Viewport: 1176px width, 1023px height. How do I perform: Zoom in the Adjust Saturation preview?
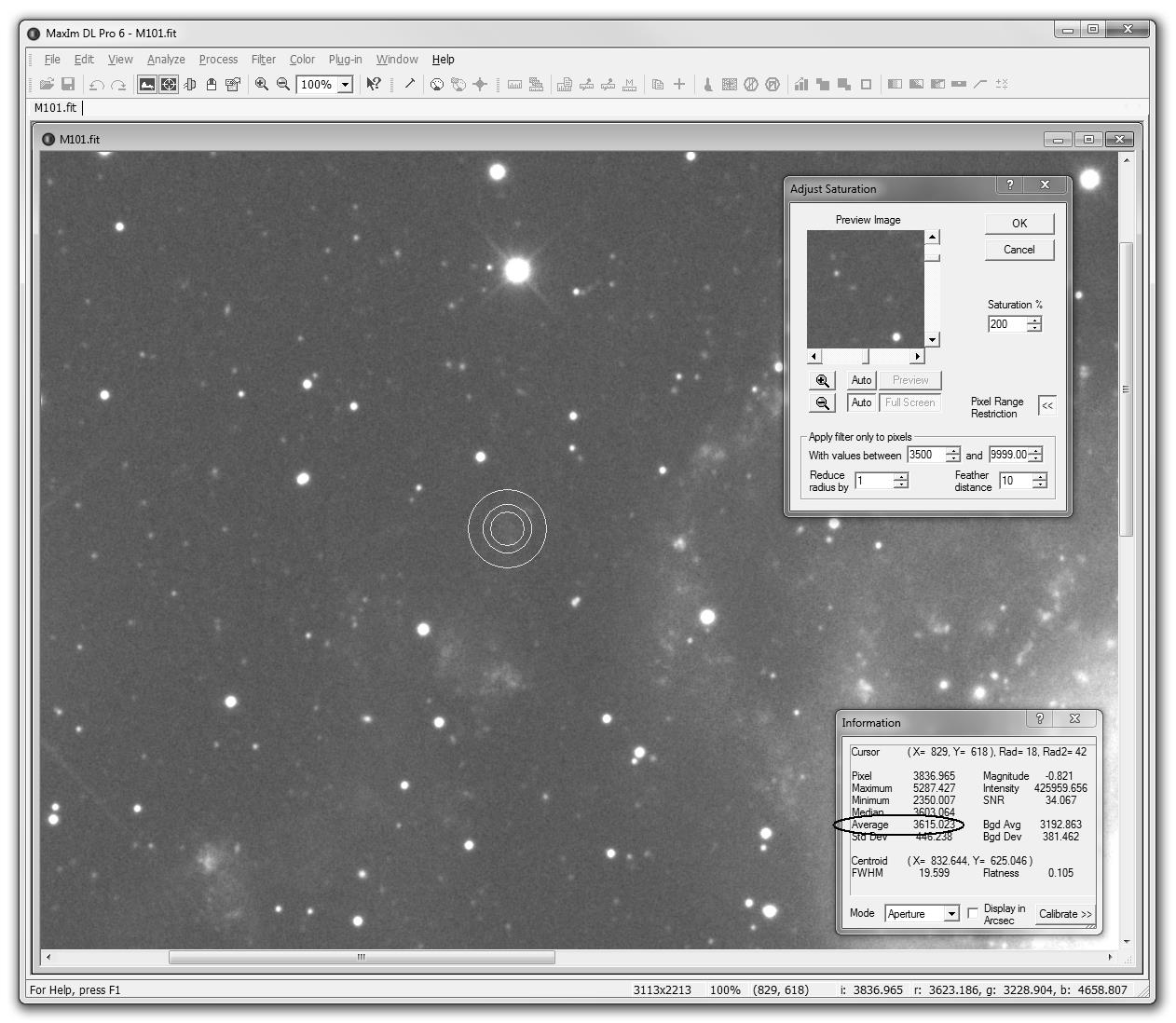pyautogui.click(x=823, y=380)
